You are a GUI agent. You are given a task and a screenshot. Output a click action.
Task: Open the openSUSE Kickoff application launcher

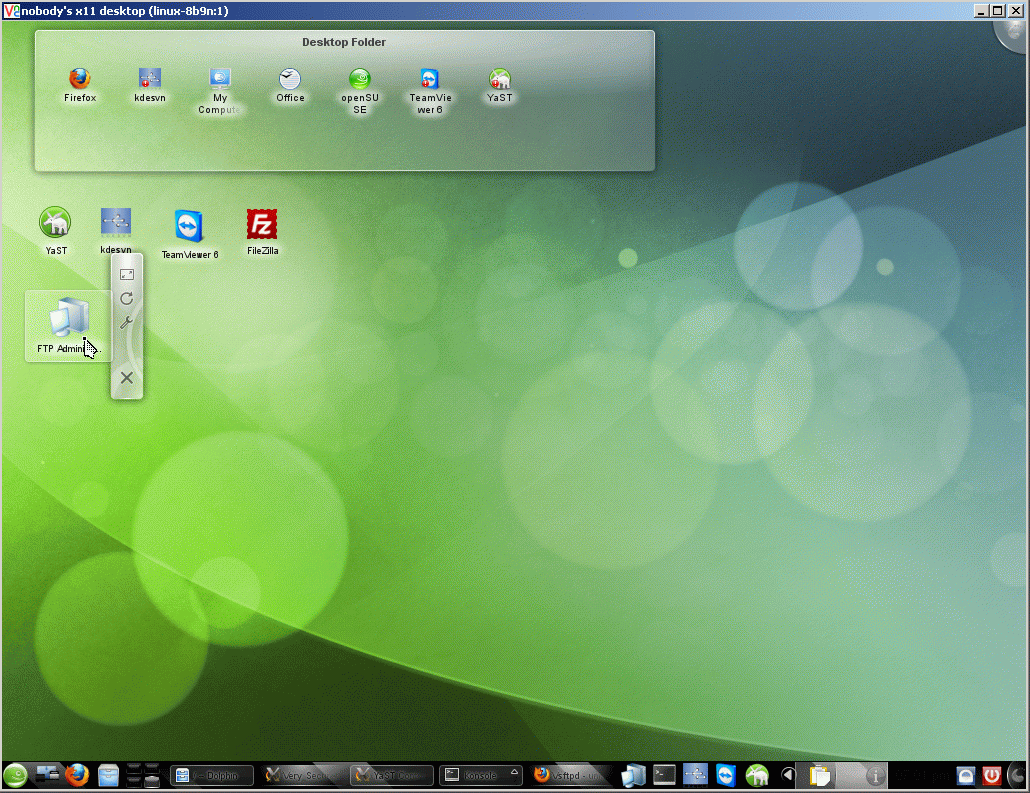16,776
